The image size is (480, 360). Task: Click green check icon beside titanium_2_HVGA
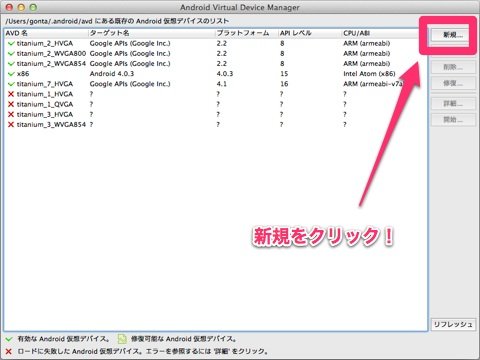[x=11, y=43]
